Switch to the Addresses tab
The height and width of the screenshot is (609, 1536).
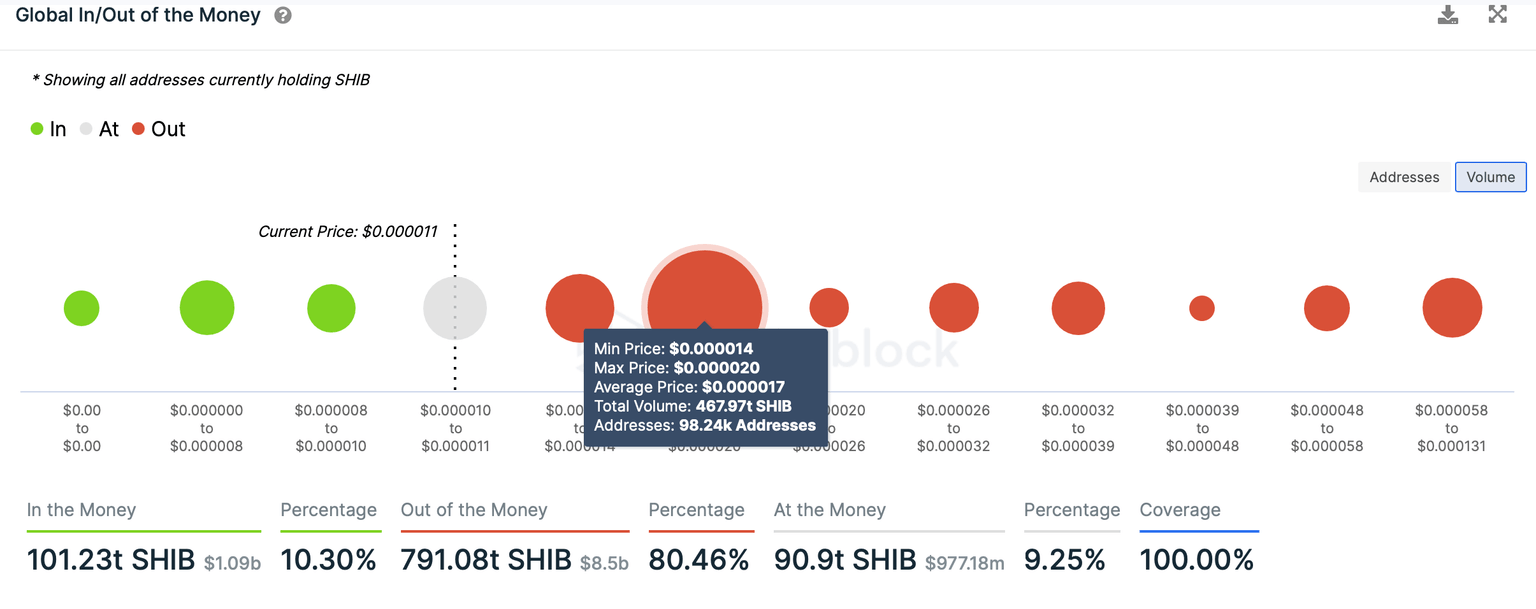point(1404,176)
